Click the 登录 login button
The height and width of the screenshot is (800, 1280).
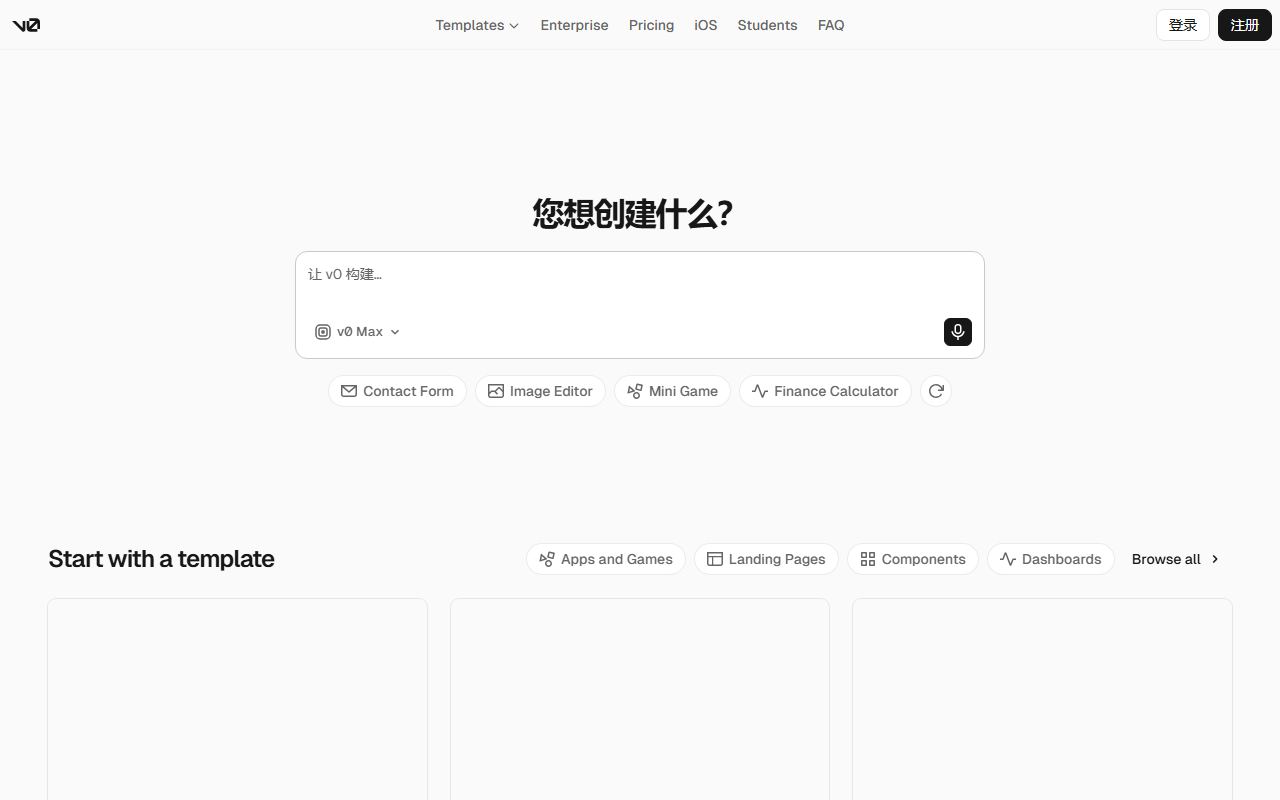(x=1183, y=25)
